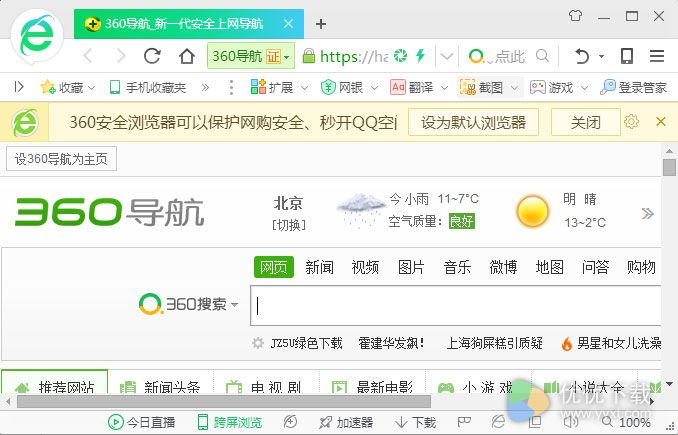Select the 问答 search tab
The width and height of the screenshot is (678, 435).
[595, 267]
